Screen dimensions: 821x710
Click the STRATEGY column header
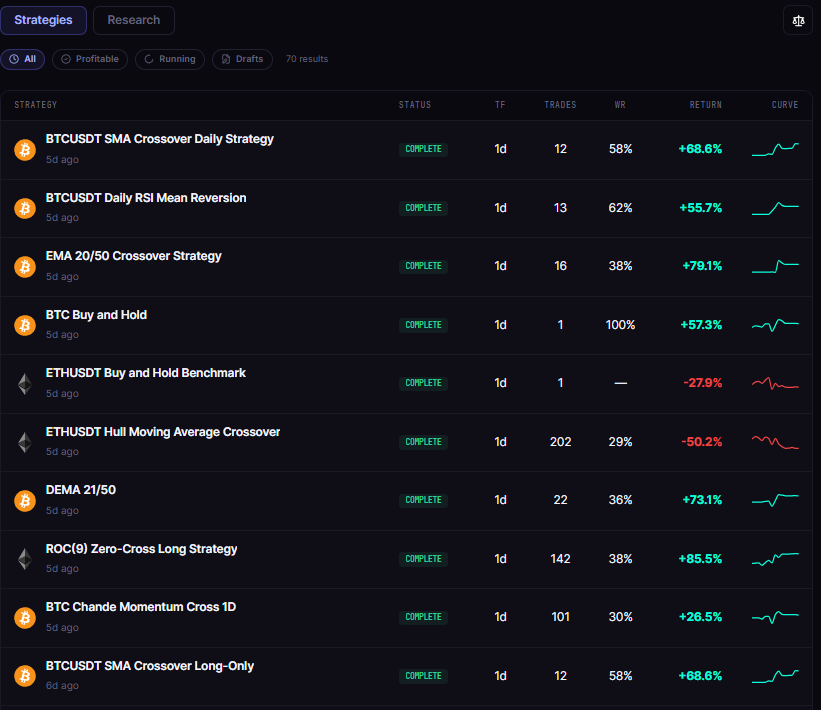pyautogui.click(x=36, y=105)
